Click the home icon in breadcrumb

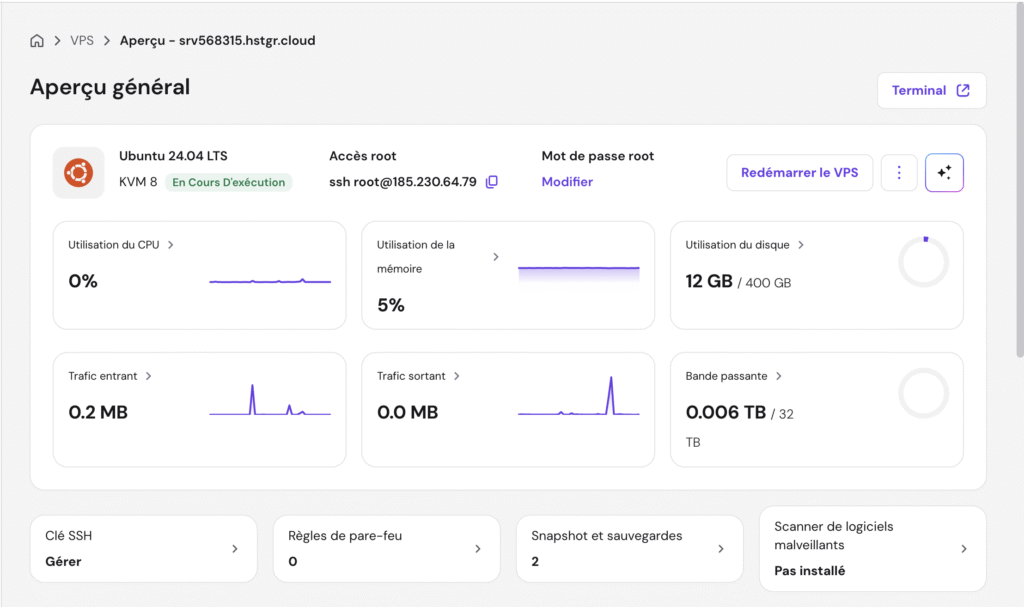coord(37,41)
